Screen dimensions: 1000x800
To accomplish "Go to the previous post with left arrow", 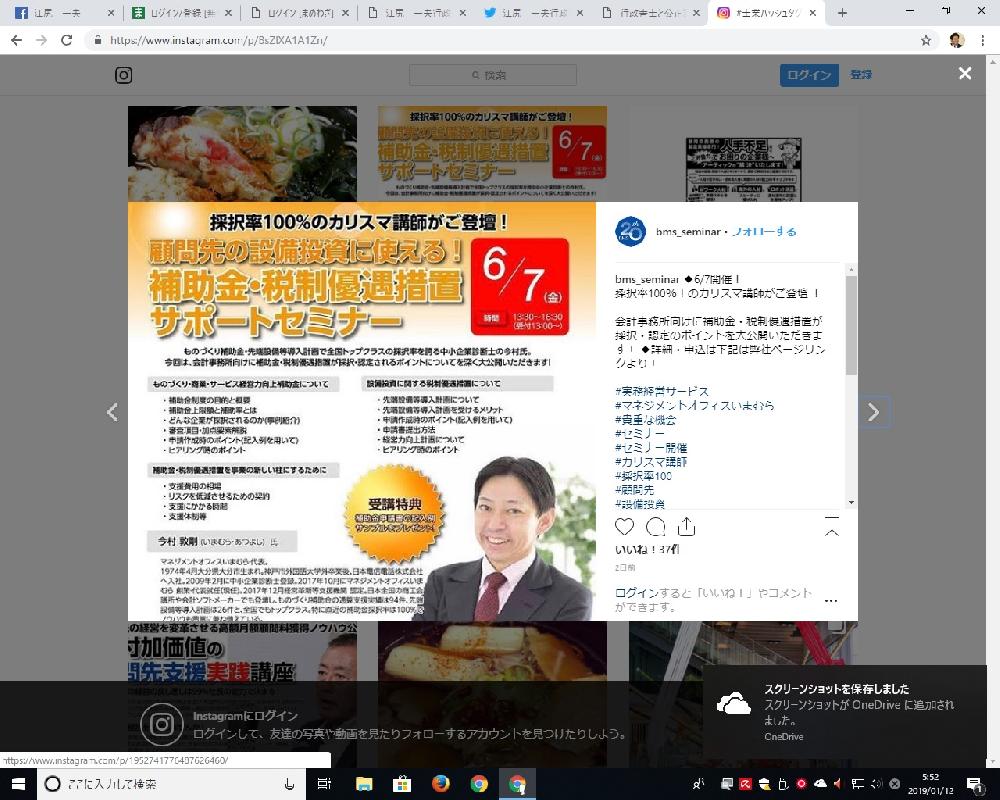I will [112, 412].
